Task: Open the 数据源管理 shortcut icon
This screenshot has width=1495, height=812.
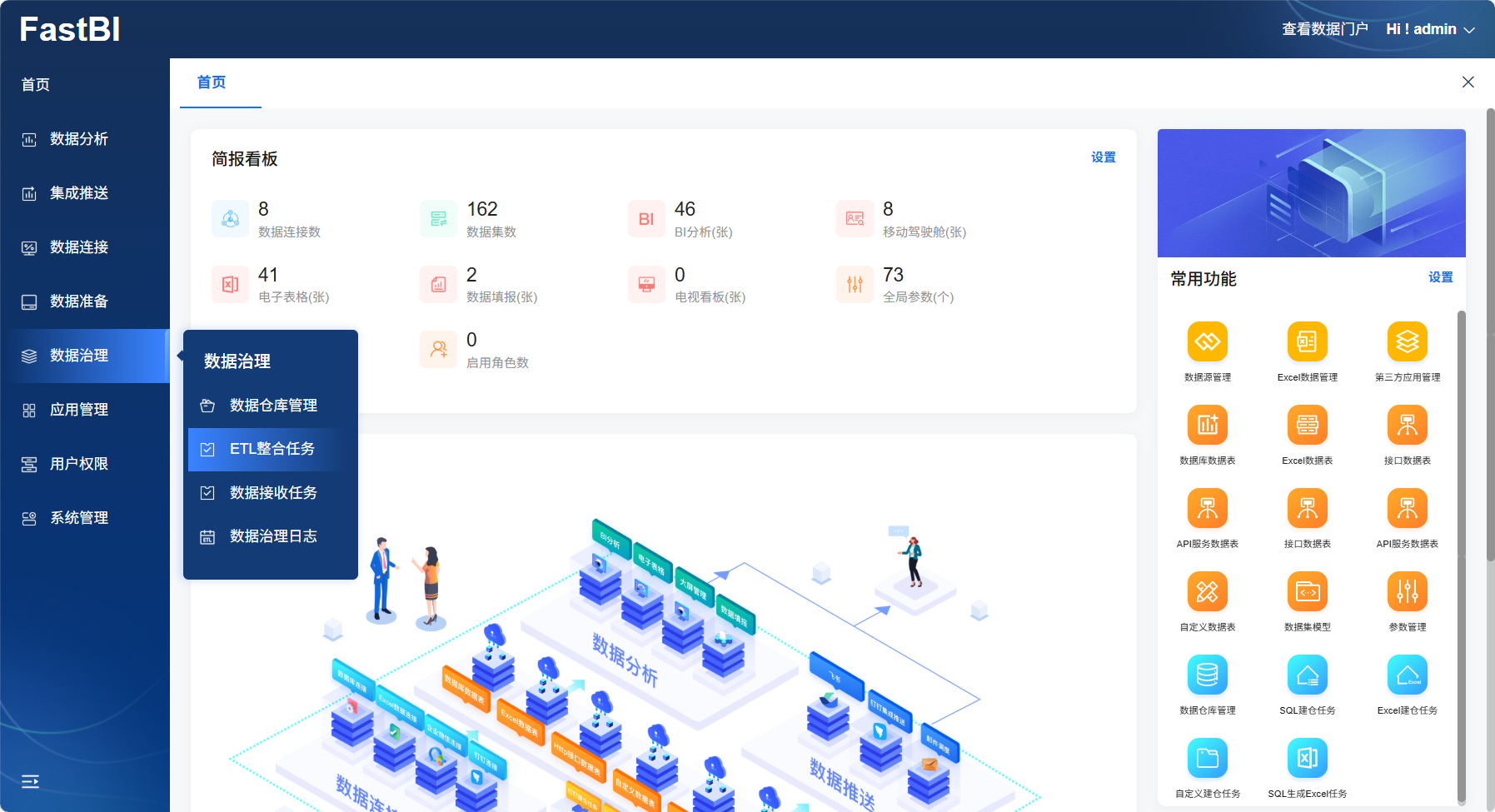Action: coord(1207,341)
